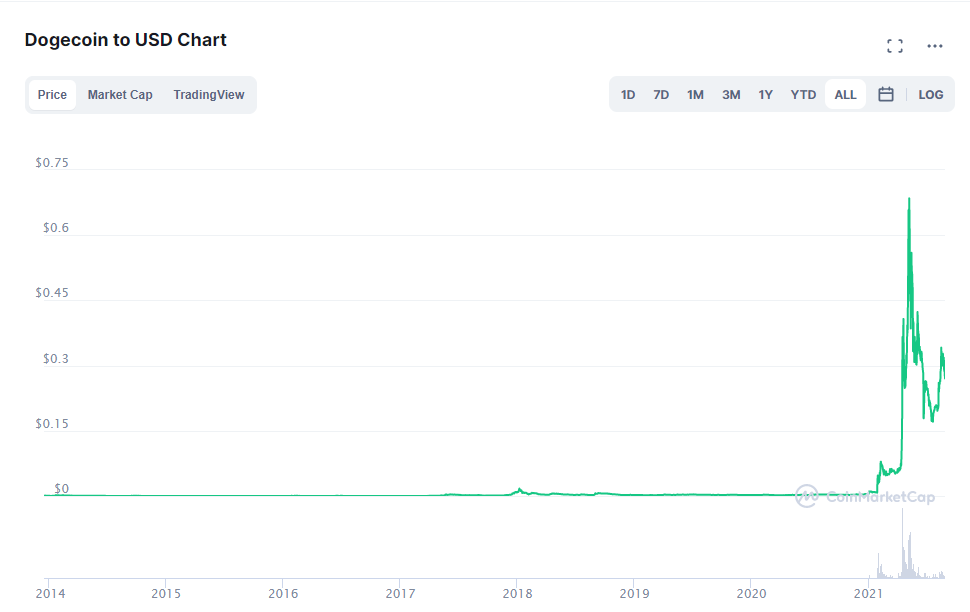Screen dimensions: 970x612
Task: Click the Dogecoin to USD Chart title
Action: pos(126,40)
